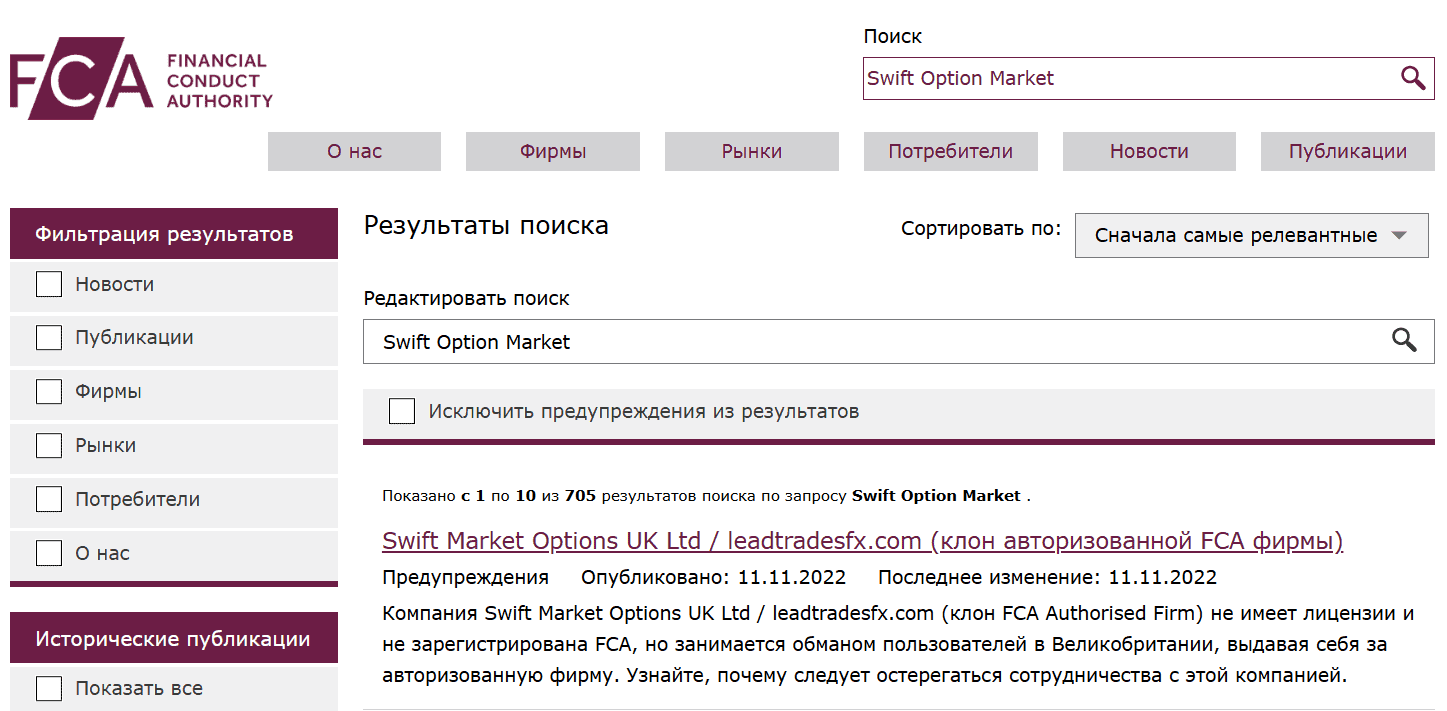Click inside the Поиск search field
The width and height of the screenshot is (1447, 711).
click(1100, 78)
